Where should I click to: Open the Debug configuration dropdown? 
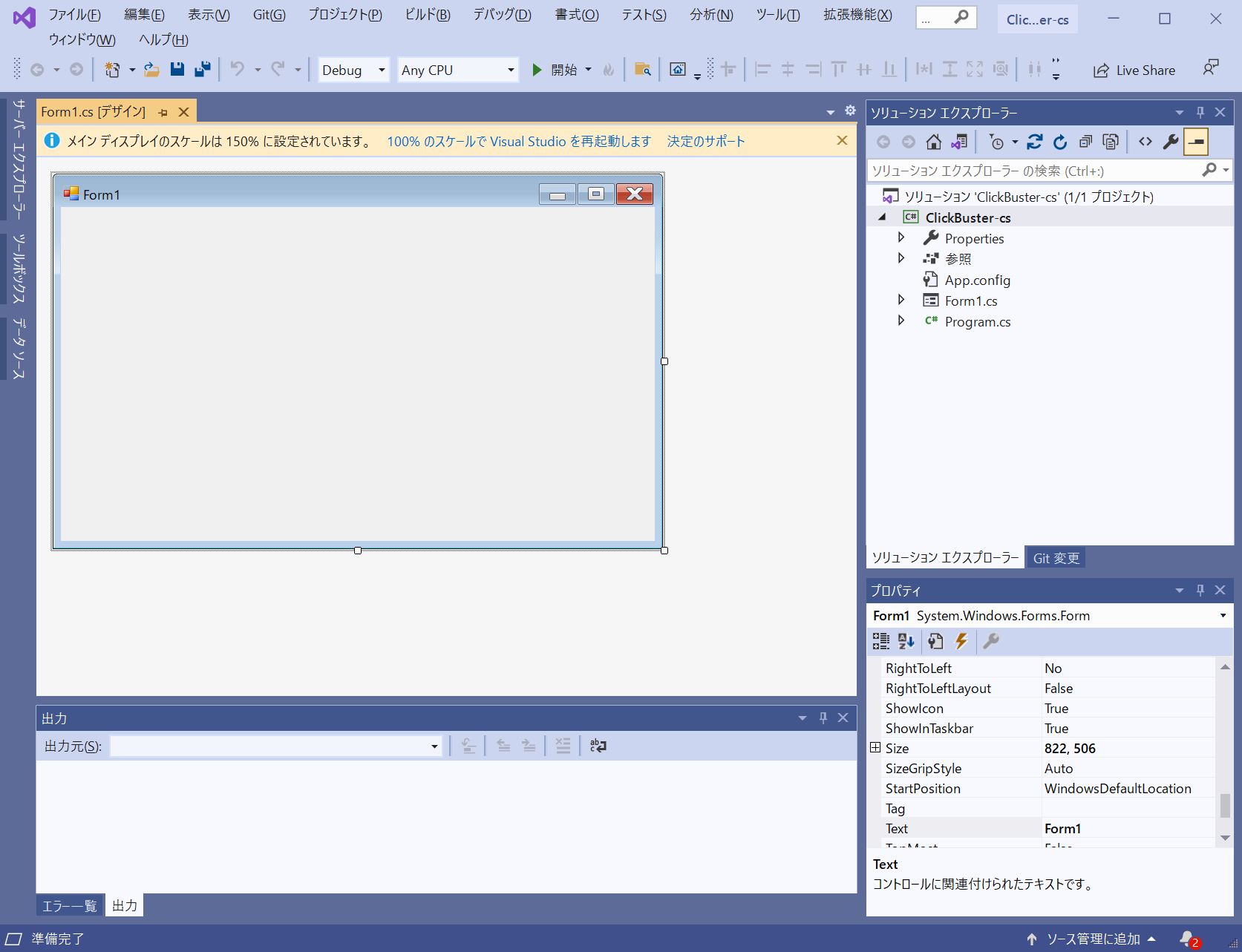click(x=353, y=70)
